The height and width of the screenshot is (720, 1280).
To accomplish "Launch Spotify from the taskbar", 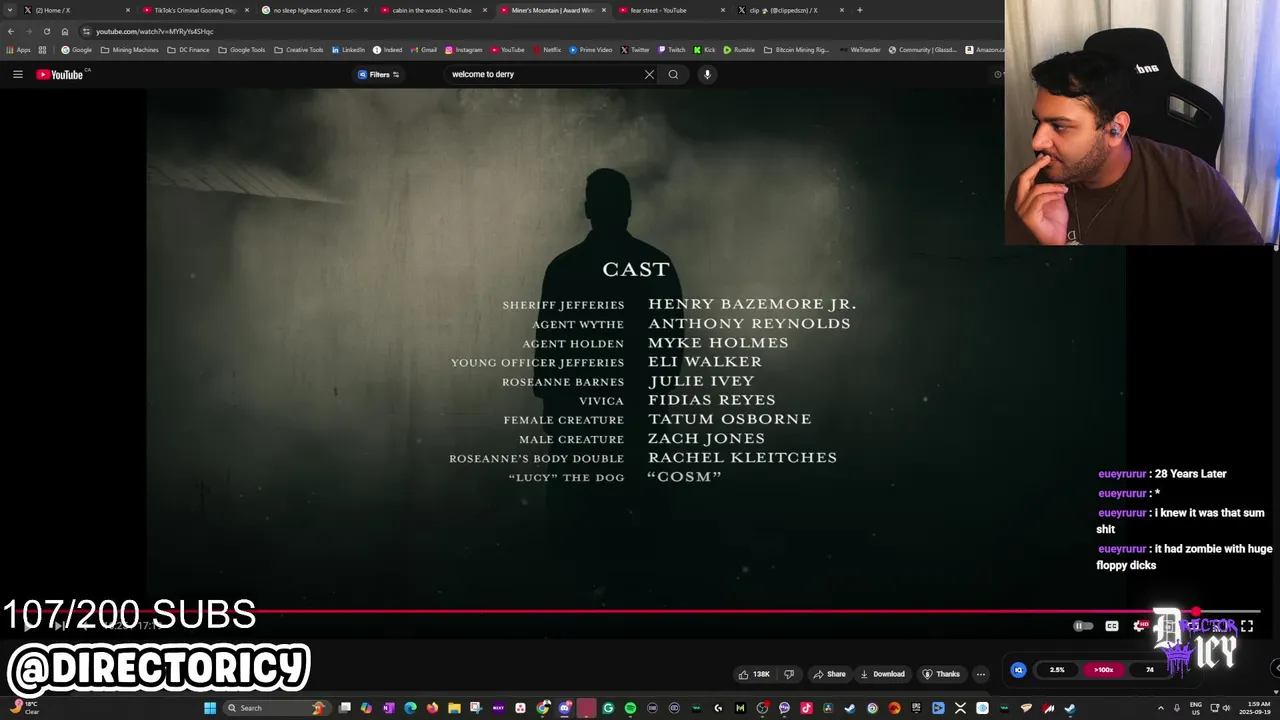I will 630,708.
